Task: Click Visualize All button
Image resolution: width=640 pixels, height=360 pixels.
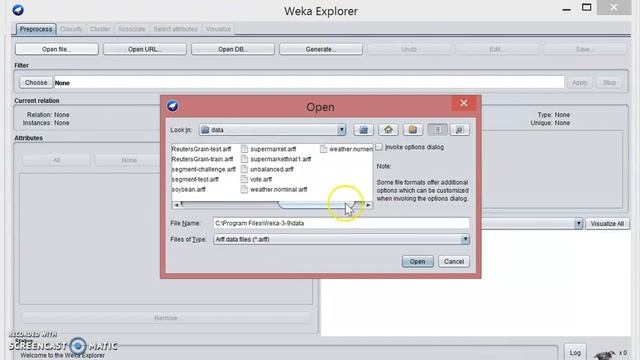Action: coord(607,224)
